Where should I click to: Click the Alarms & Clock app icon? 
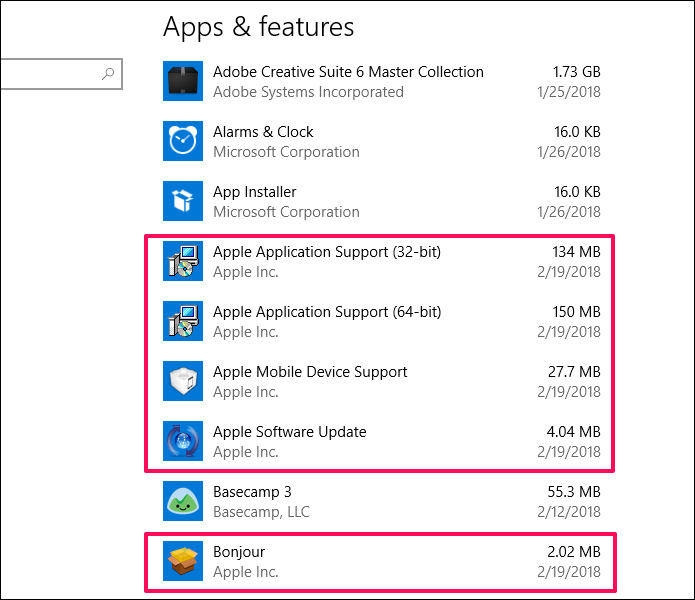[x=183, y=141]
